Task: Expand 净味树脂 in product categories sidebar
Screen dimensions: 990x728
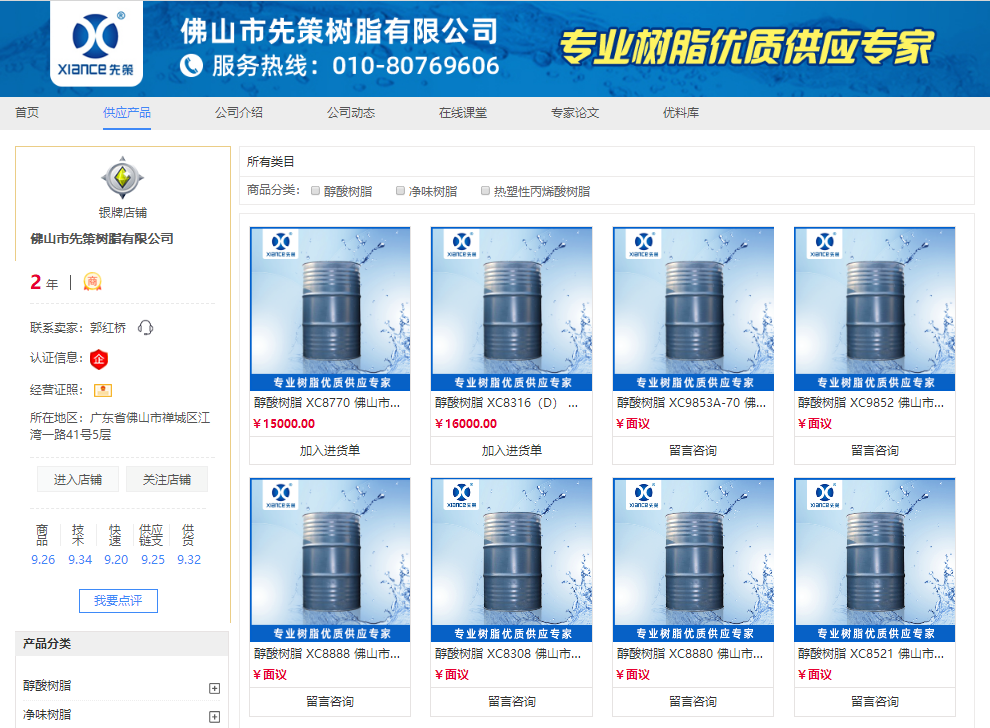Action: tap(215, 717)
